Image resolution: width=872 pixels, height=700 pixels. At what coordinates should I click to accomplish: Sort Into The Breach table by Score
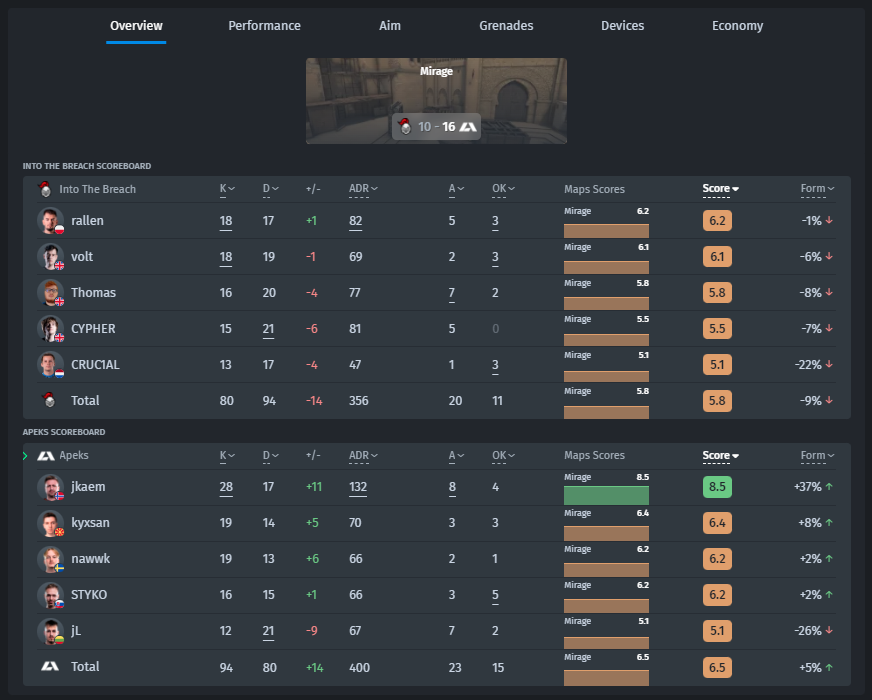point(720,189)
